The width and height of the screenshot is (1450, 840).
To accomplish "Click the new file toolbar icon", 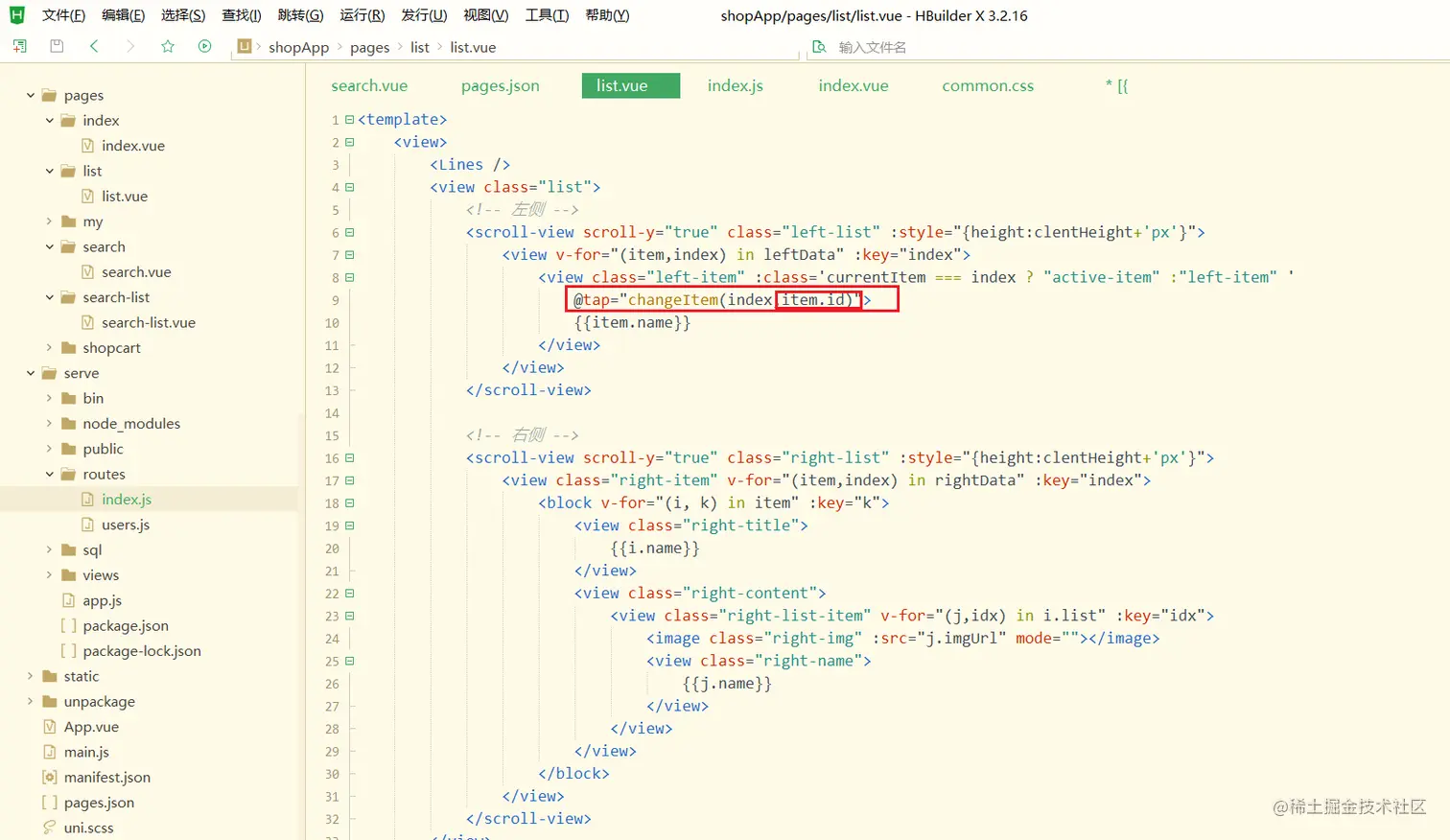I will pyautogui.click(x=19, y=46).
